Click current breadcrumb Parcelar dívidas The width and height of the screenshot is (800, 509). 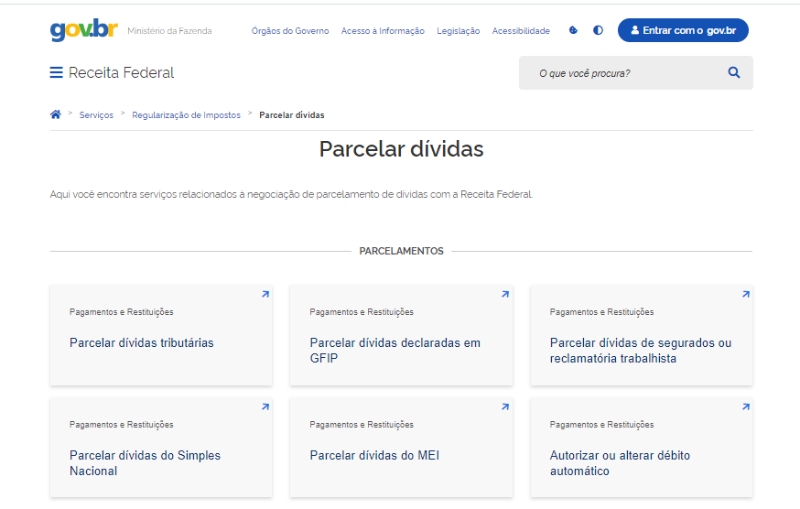291,115
